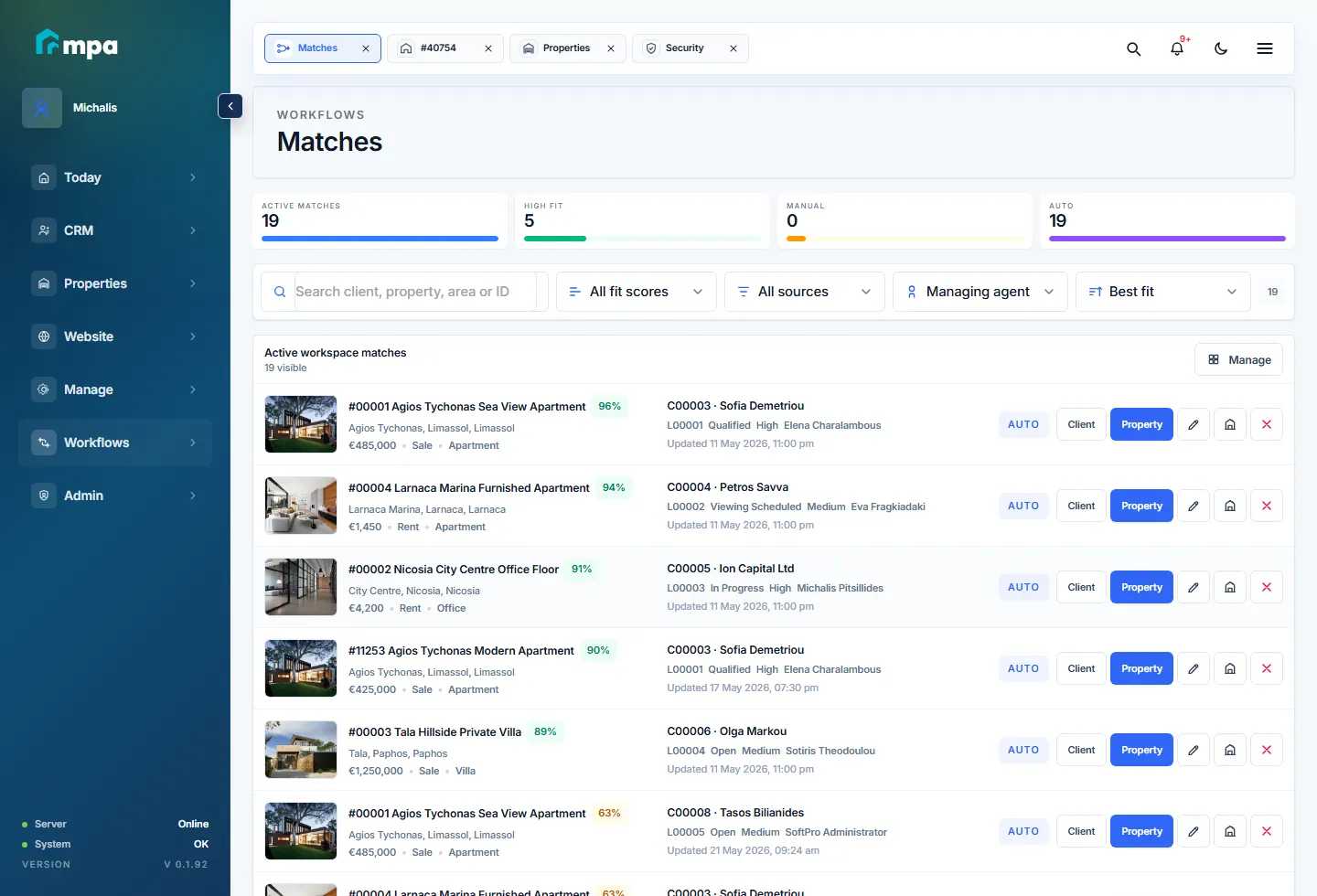This screenshot has width=1317, height=896.
Task: Expand Today sidebar section
Action: click(115, 177)
